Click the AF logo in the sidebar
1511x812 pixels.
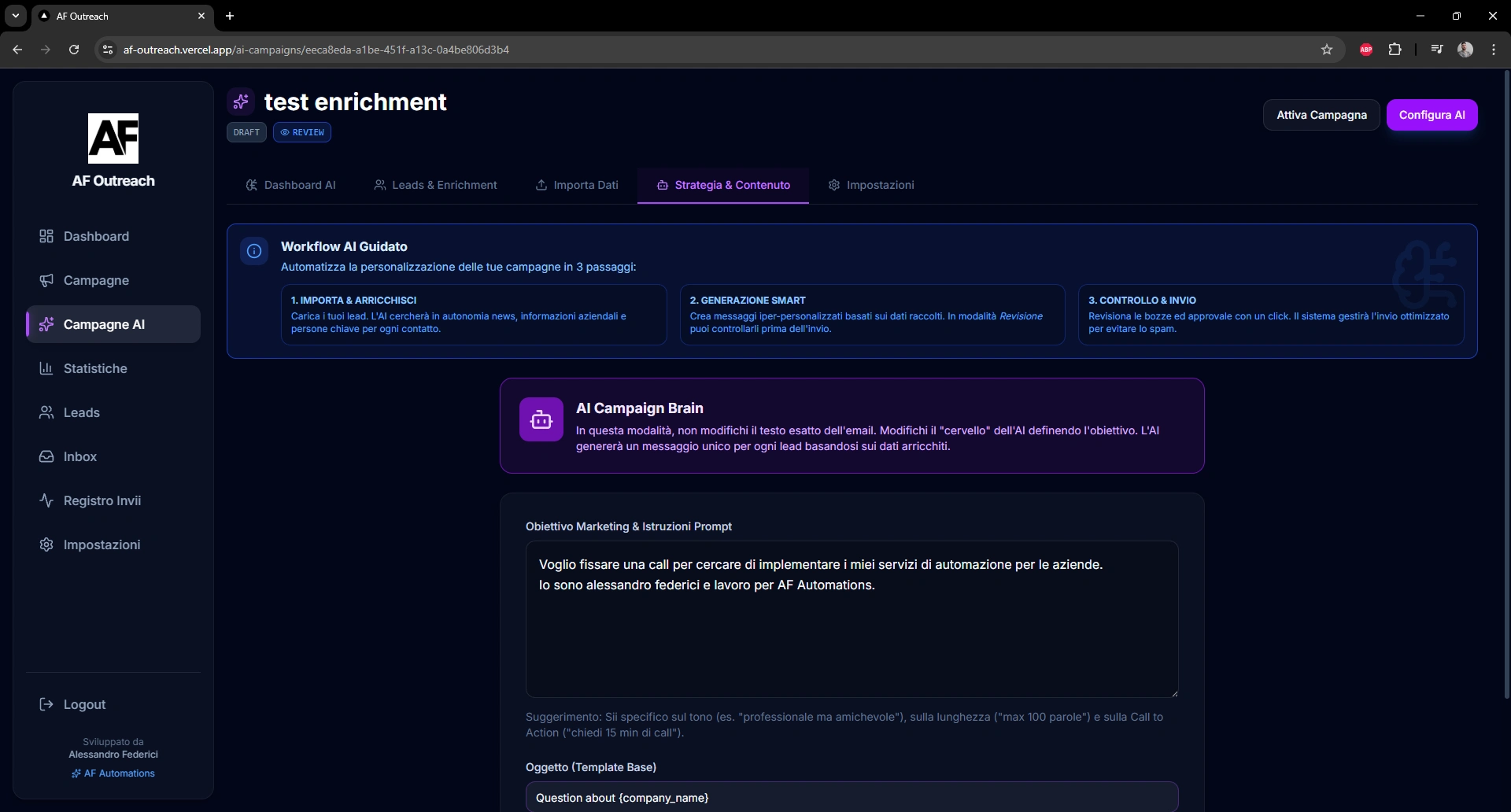113,138
